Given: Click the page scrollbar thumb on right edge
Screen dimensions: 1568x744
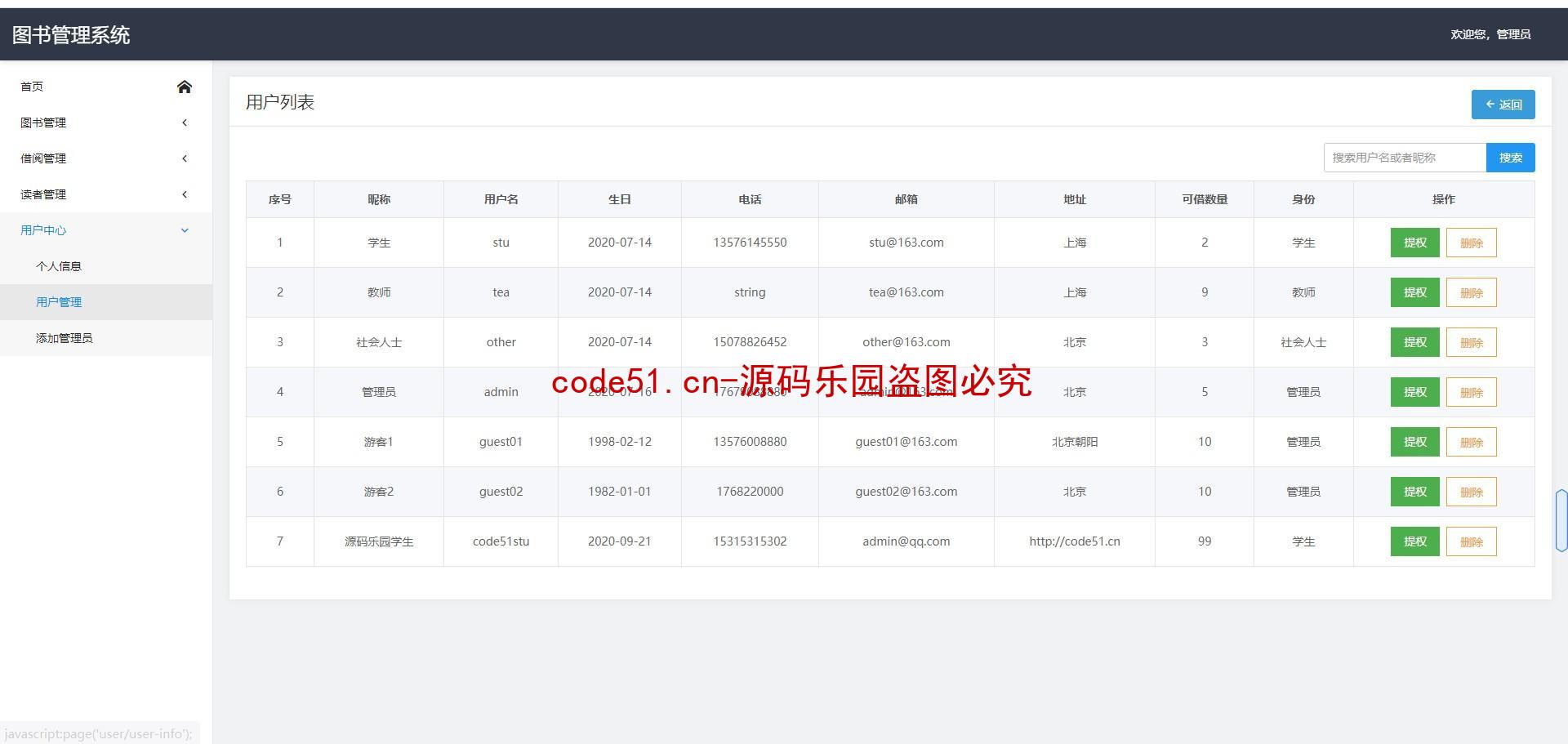Looking at the screenshot, I should coord(1561,520).
